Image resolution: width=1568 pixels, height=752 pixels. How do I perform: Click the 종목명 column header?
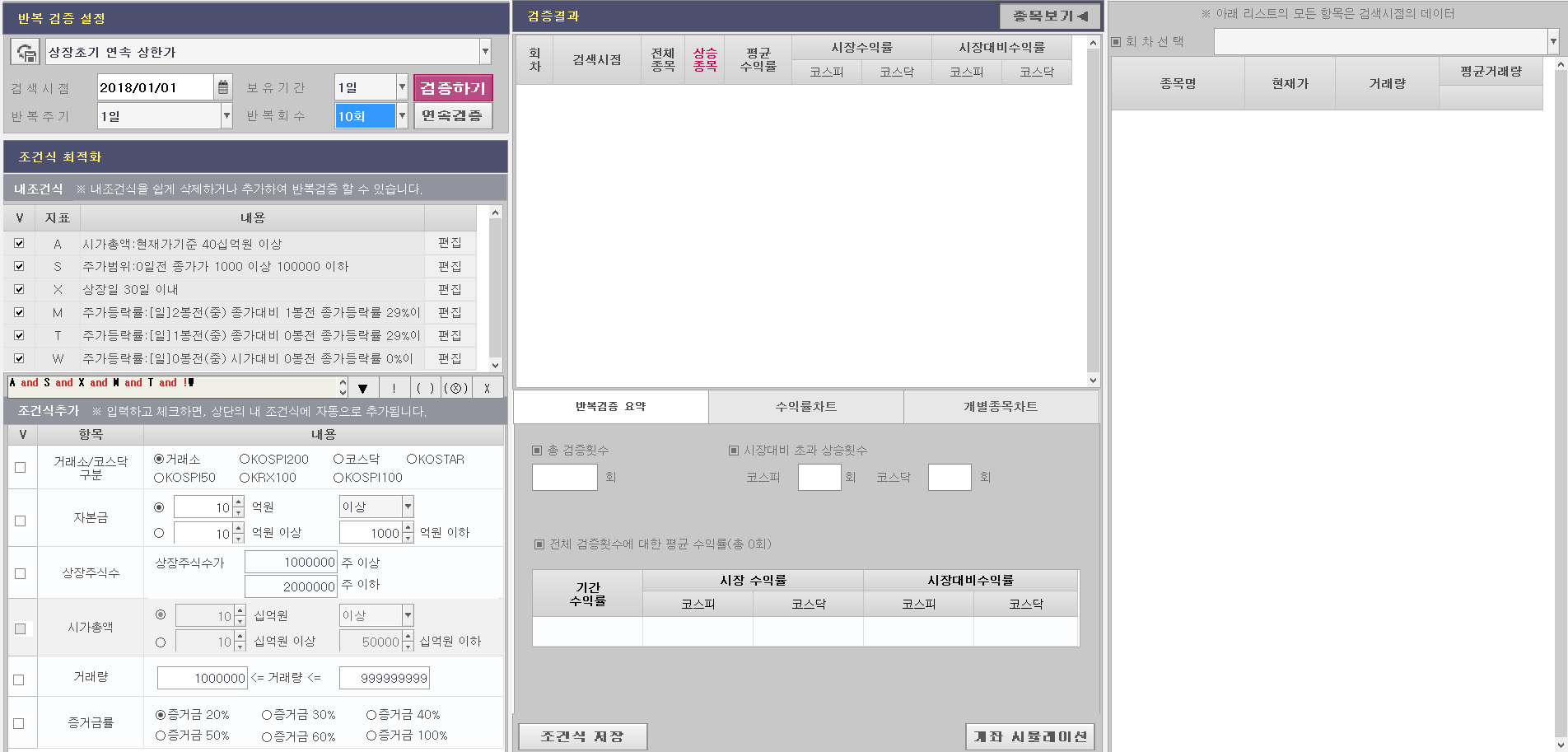click(1178, 83)
